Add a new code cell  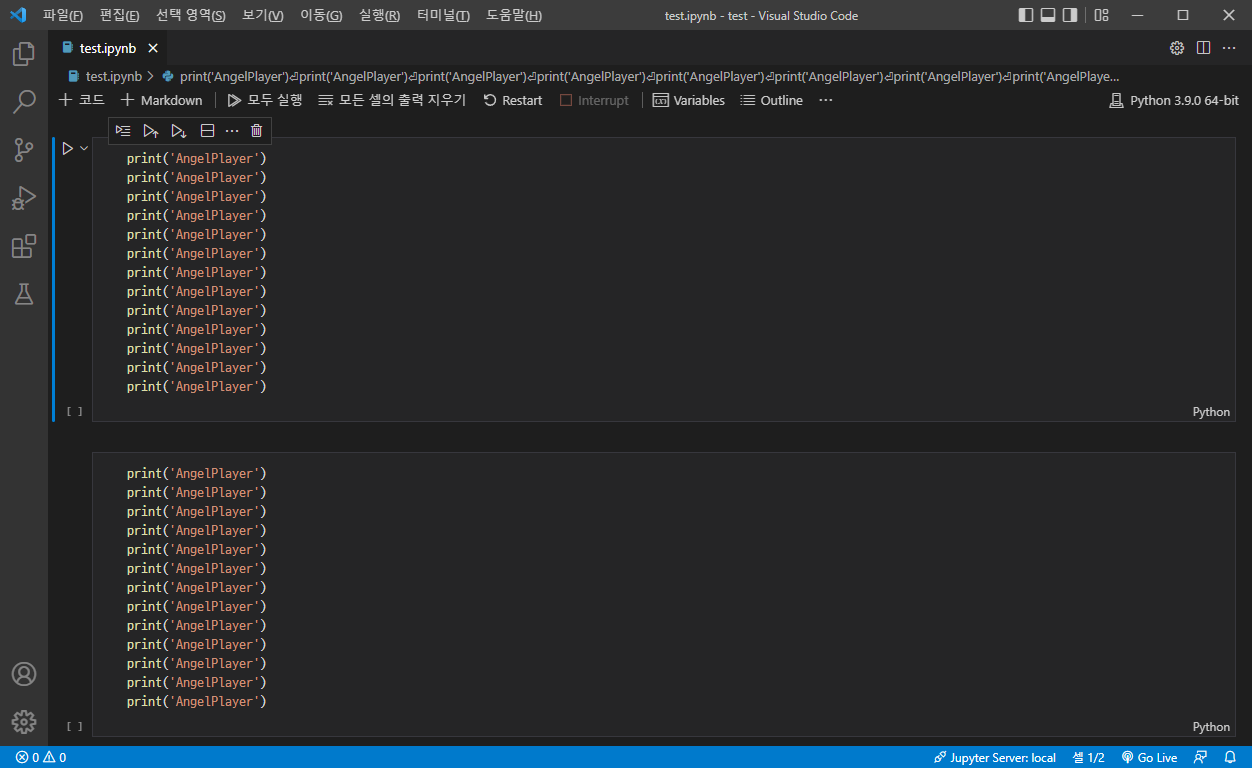(82, 100)
